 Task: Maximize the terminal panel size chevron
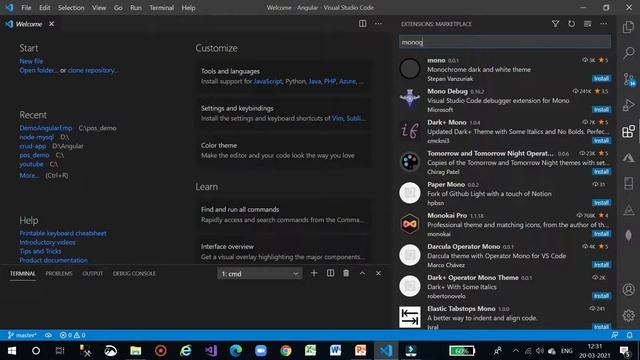tap(362, 273)
